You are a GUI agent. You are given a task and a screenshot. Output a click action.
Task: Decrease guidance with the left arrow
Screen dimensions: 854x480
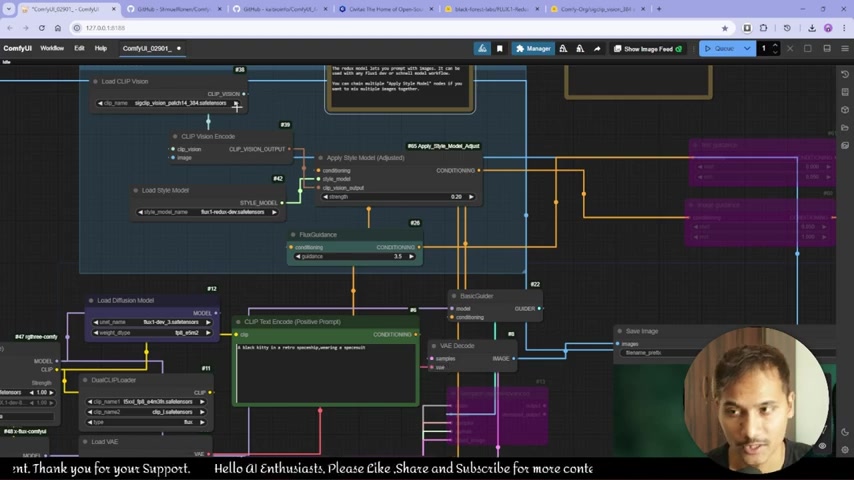(x=297, y=257)
